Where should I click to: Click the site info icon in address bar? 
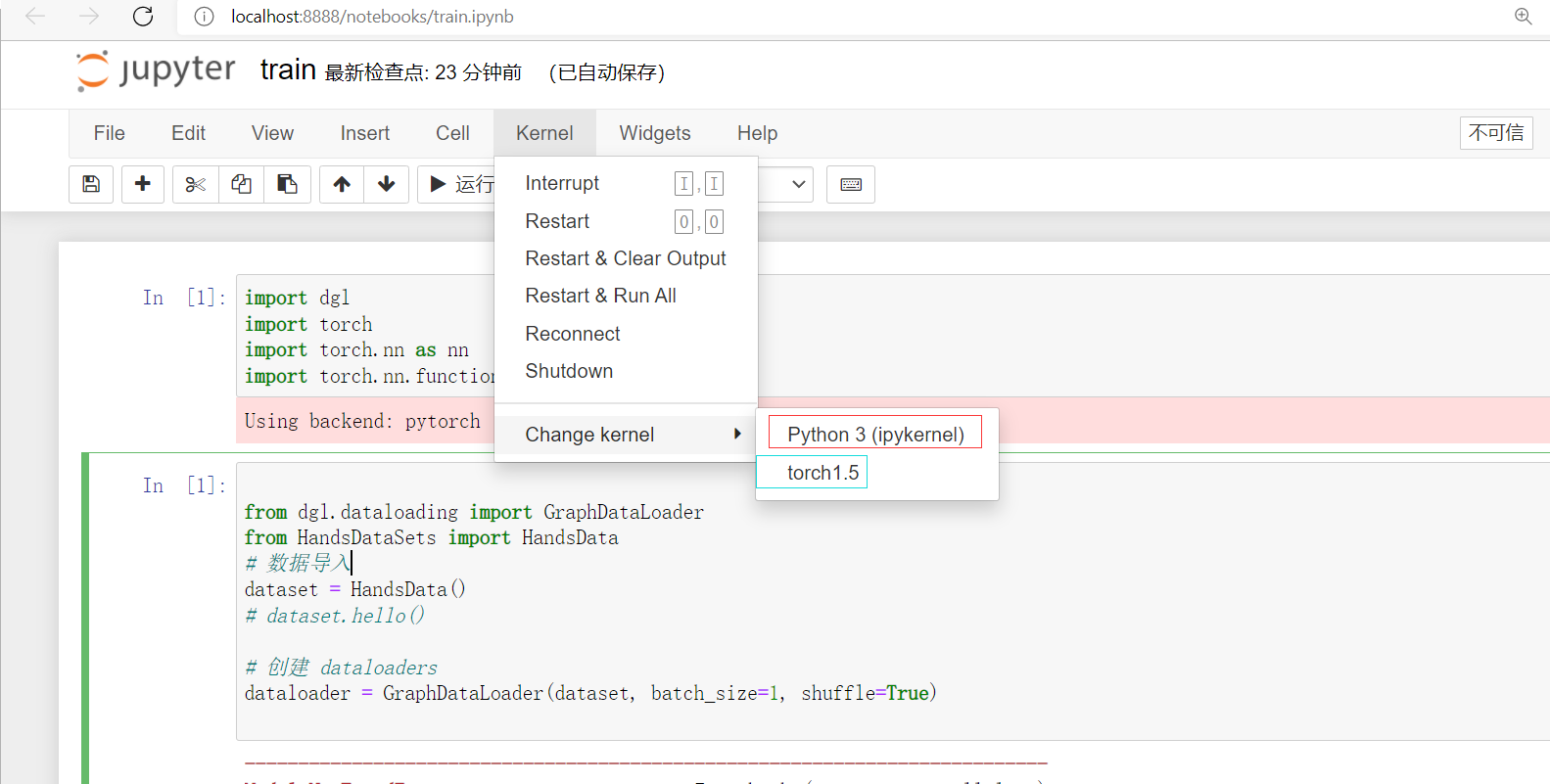[x=204, y=17]
